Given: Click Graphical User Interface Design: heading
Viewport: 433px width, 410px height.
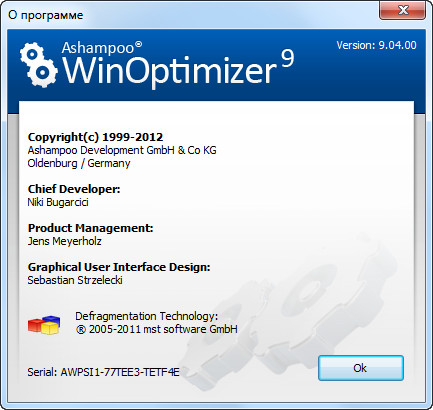Looking at the screenshot, I should (119, 267).
